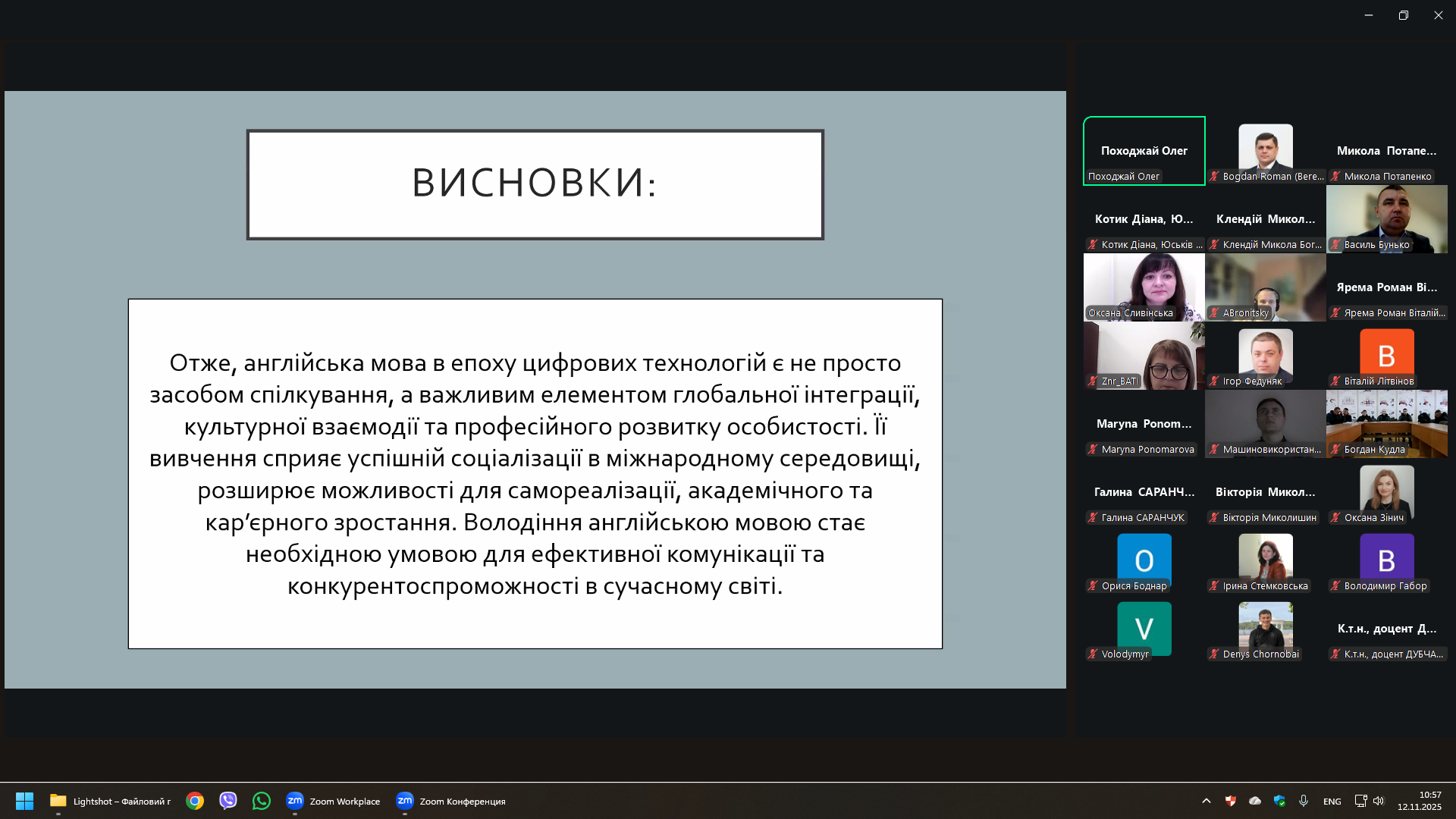Open the Windows Start menu
Viewport: 1456px width, 819px height.
(24, 801)
